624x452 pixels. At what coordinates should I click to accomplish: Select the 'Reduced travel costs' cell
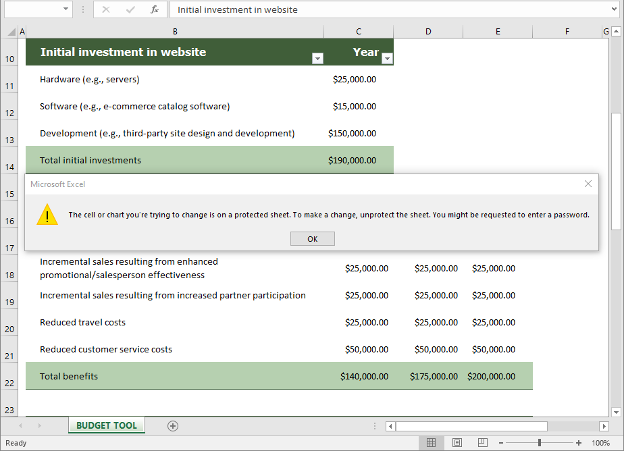pyautogui.click(x=175, y=322)
